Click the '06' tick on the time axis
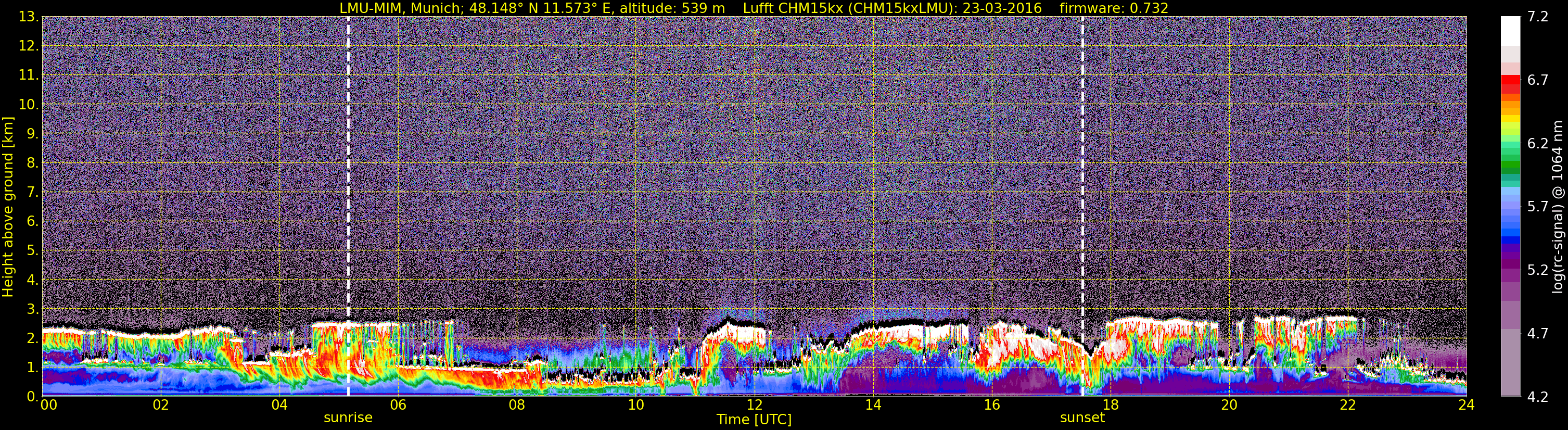Image resolution: width=1568 pixels, height=430 pixels. tap(398, 405)
